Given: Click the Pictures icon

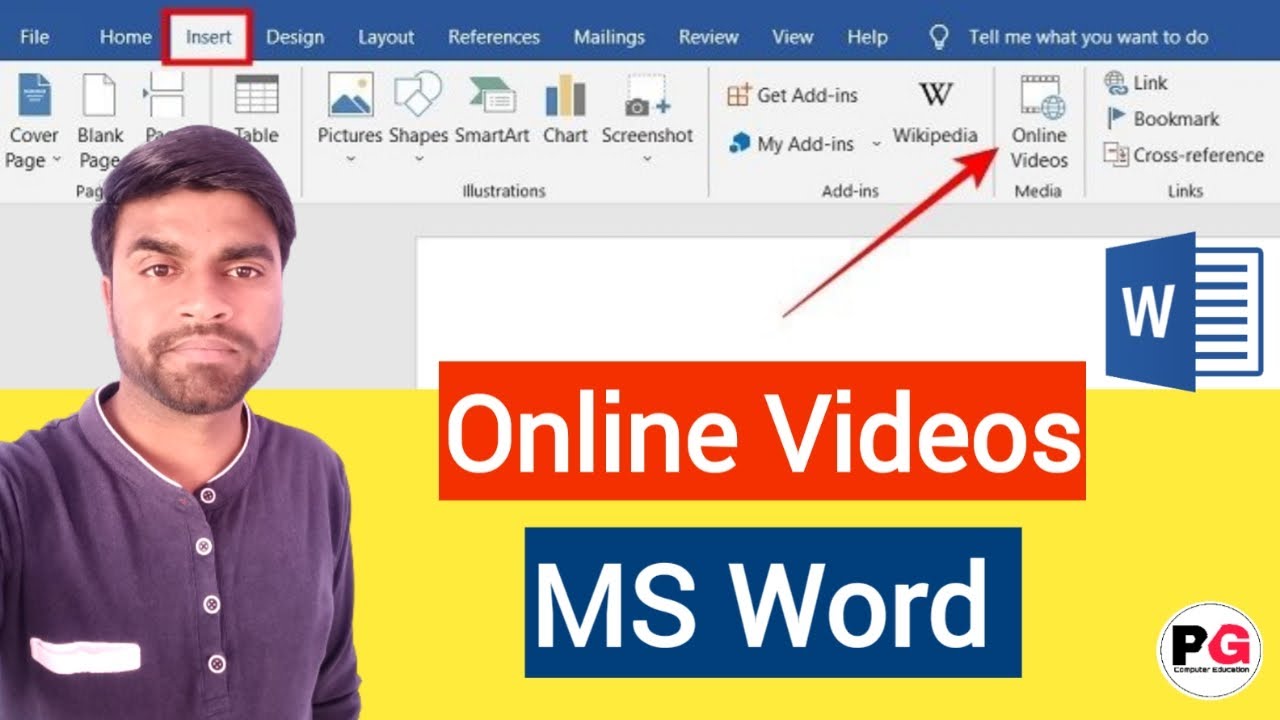Looking at the screenshot, I should [350, 95].
